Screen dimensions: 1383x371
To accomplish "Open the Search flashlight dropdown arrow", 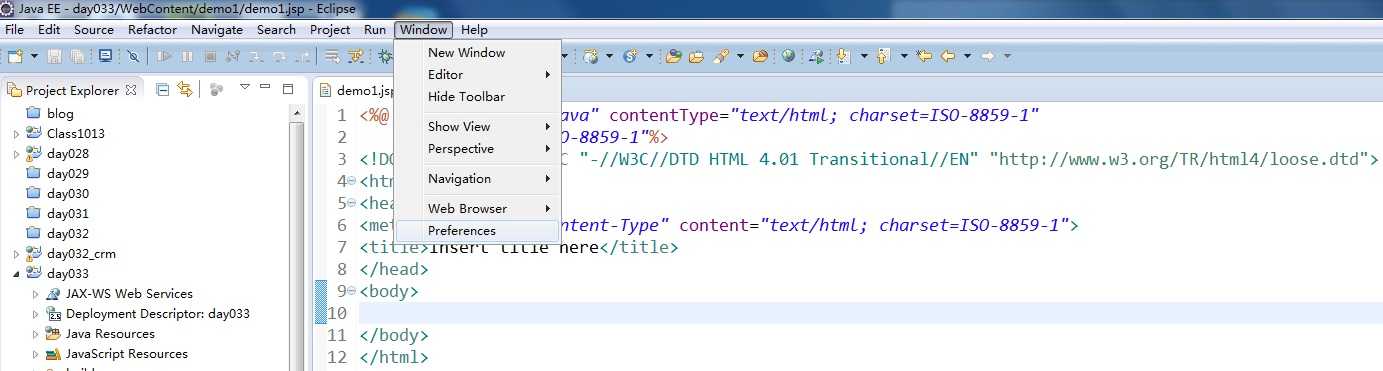I will (x=740, y=56).
